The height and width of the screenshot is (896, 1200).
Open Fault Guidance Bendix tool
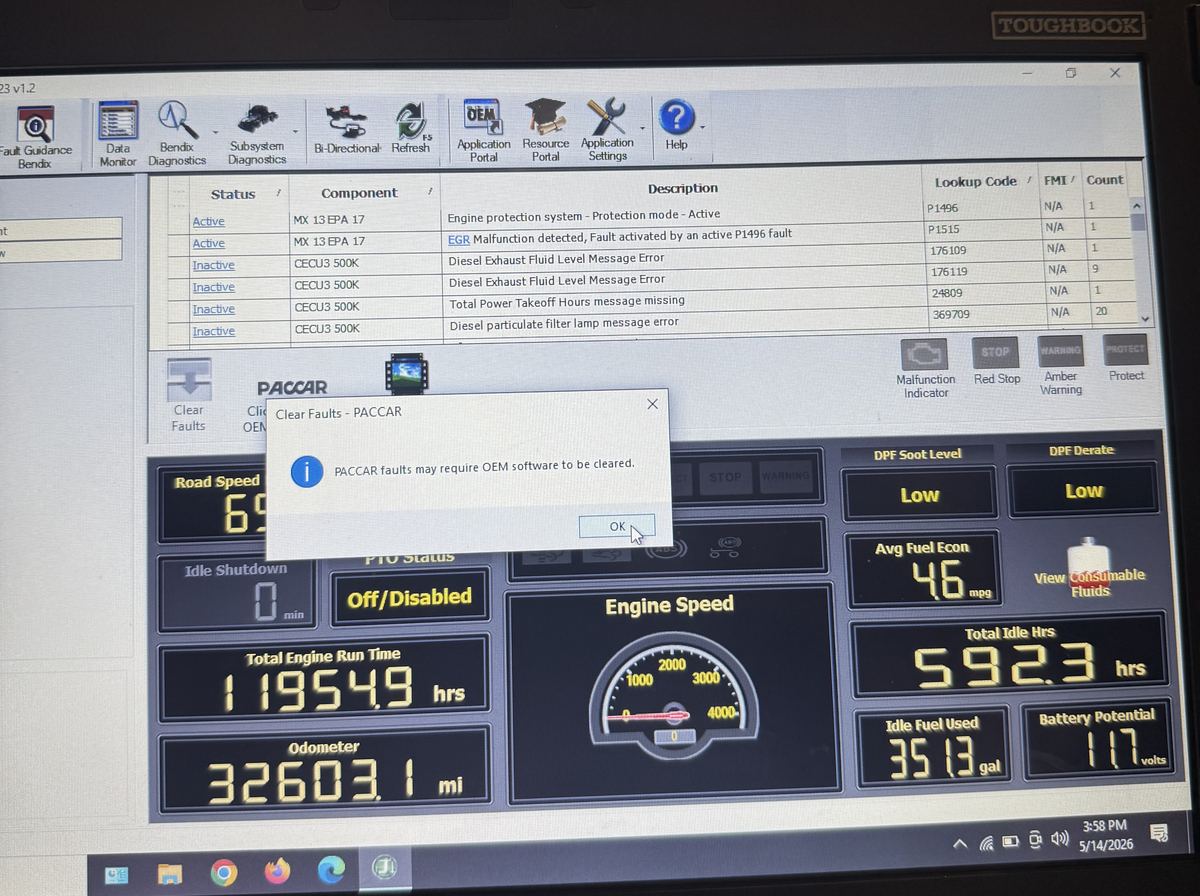(34, 138)
